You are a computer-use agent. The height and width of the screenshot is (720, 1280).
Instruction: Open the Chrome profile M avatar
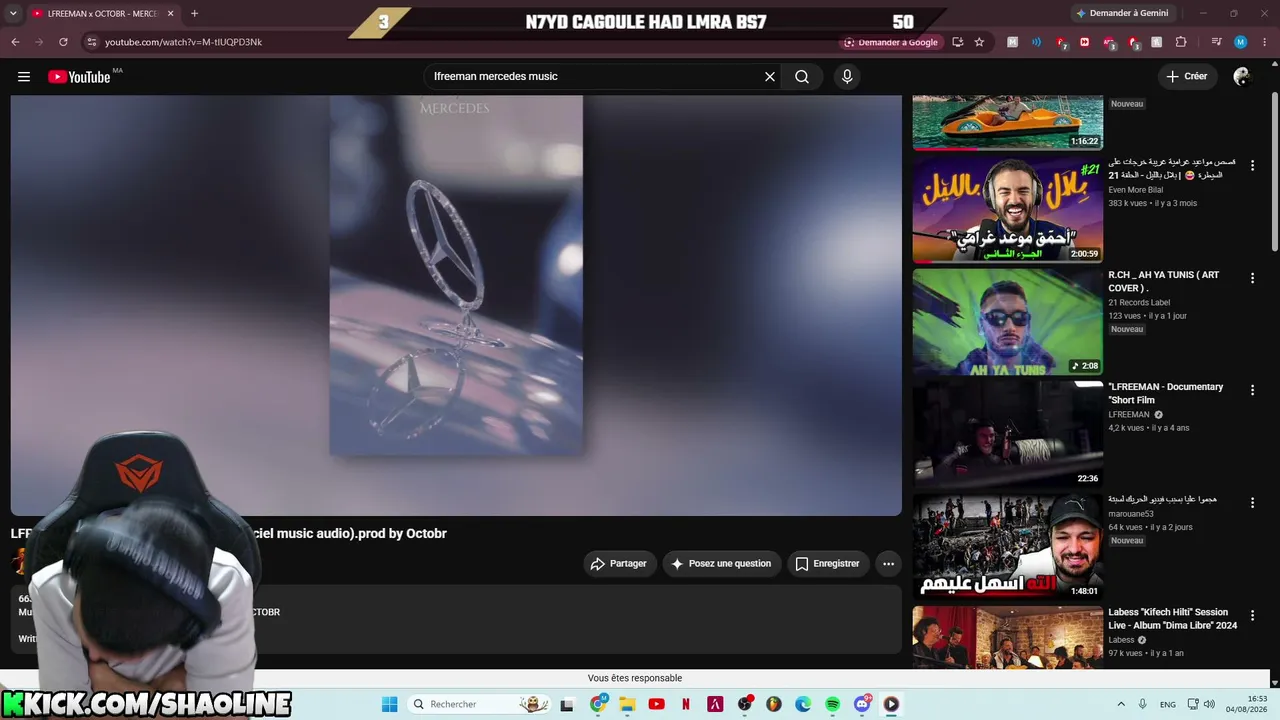pos(1240,42)
